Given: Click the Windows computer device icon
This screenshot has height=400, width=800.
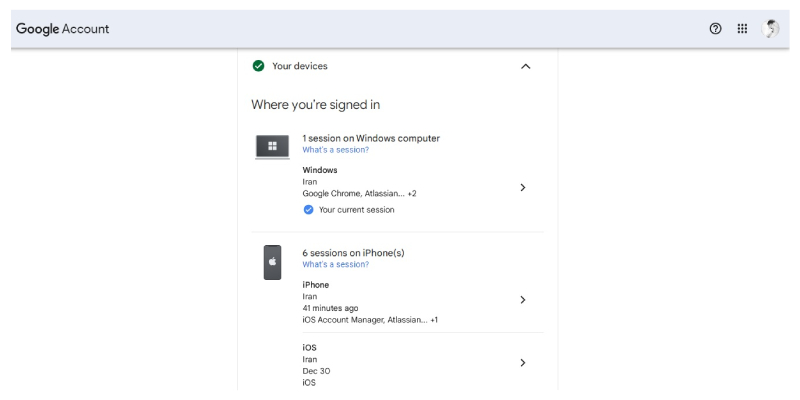Looking at the screenshot, I should click(x=272, y=146).
